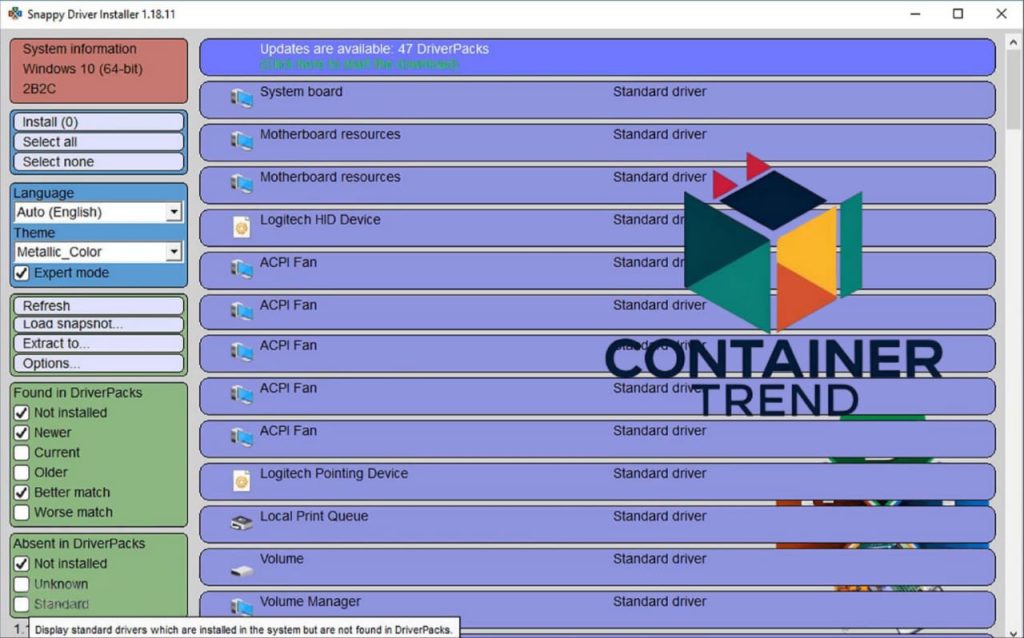Screen dimensions: 1024x638
Task: Click the System information panel
Action: click(x=99, y=71)
